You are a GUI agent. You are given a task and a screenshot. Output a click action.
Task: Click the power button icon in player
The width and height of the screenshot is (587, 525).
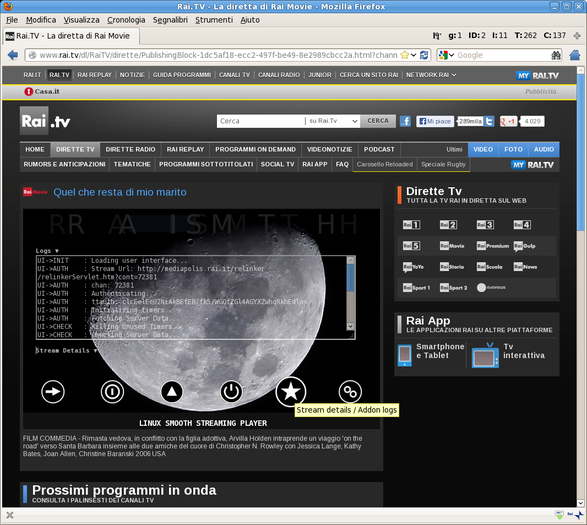(231, 392)
